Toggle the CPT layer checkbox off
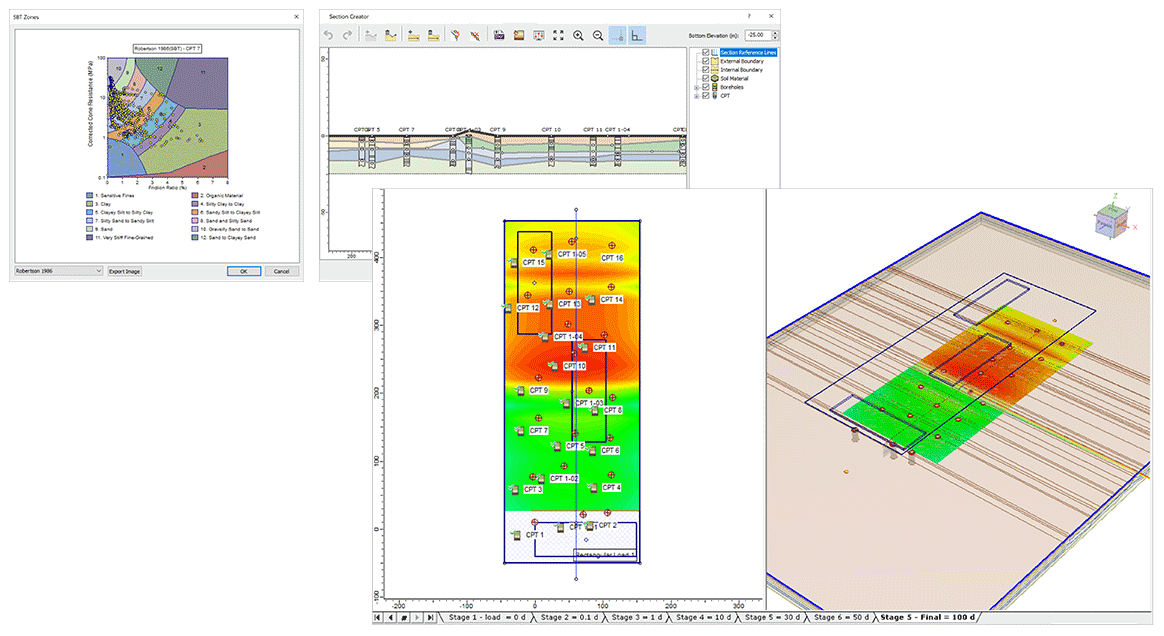The image size is (1164, 636). pyautogui.click(x=705, y=95)
